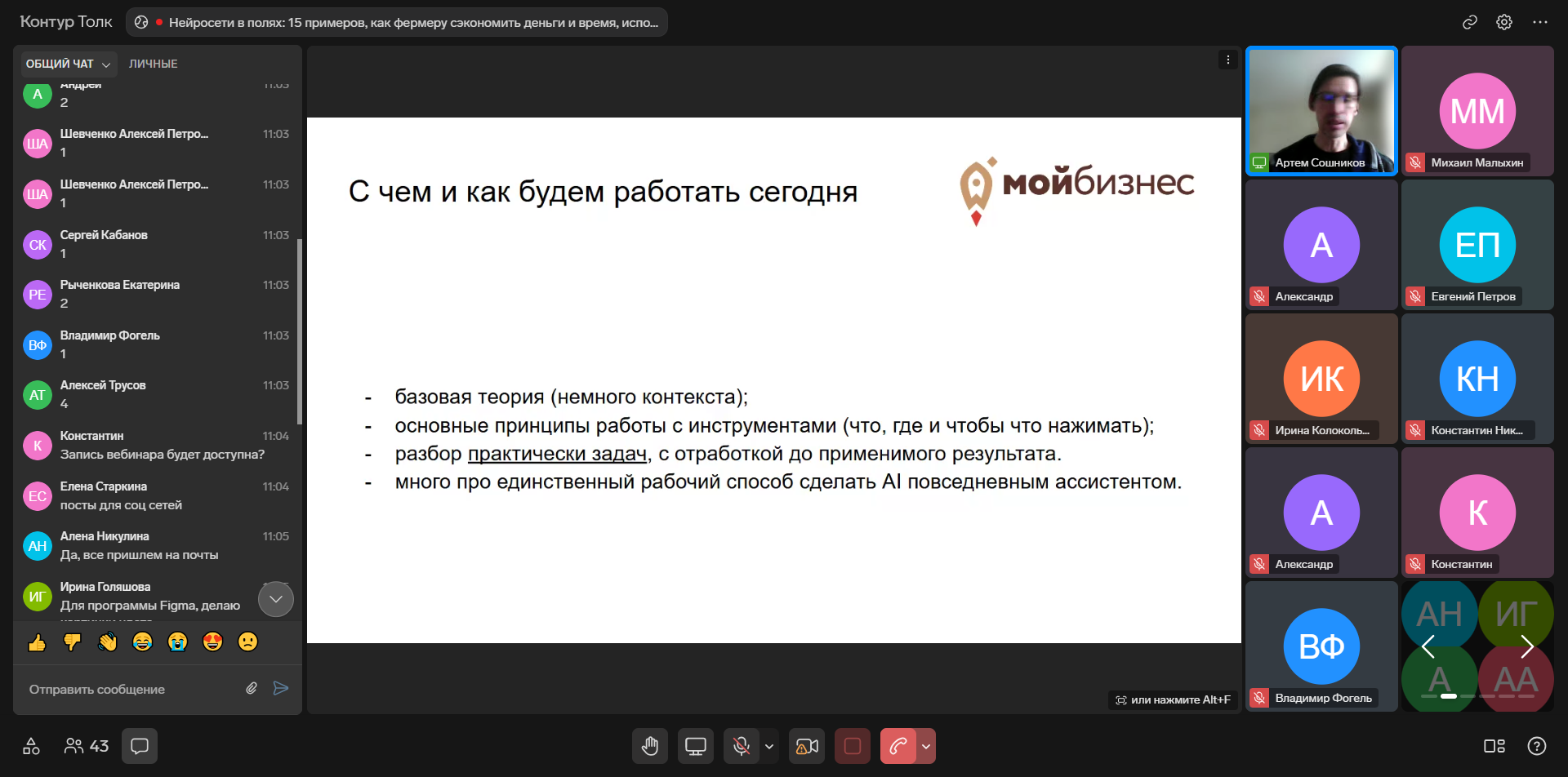
Task: Toggle the microphone mute button
Action: click(742, 746)
